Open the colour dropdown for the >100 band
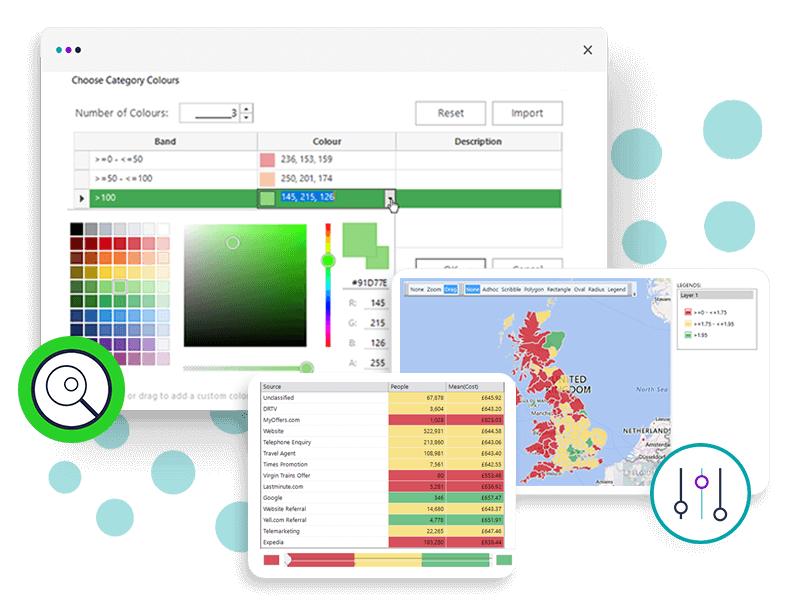The width and height of the screenshot is (800, 600). (x=390, y=198)
